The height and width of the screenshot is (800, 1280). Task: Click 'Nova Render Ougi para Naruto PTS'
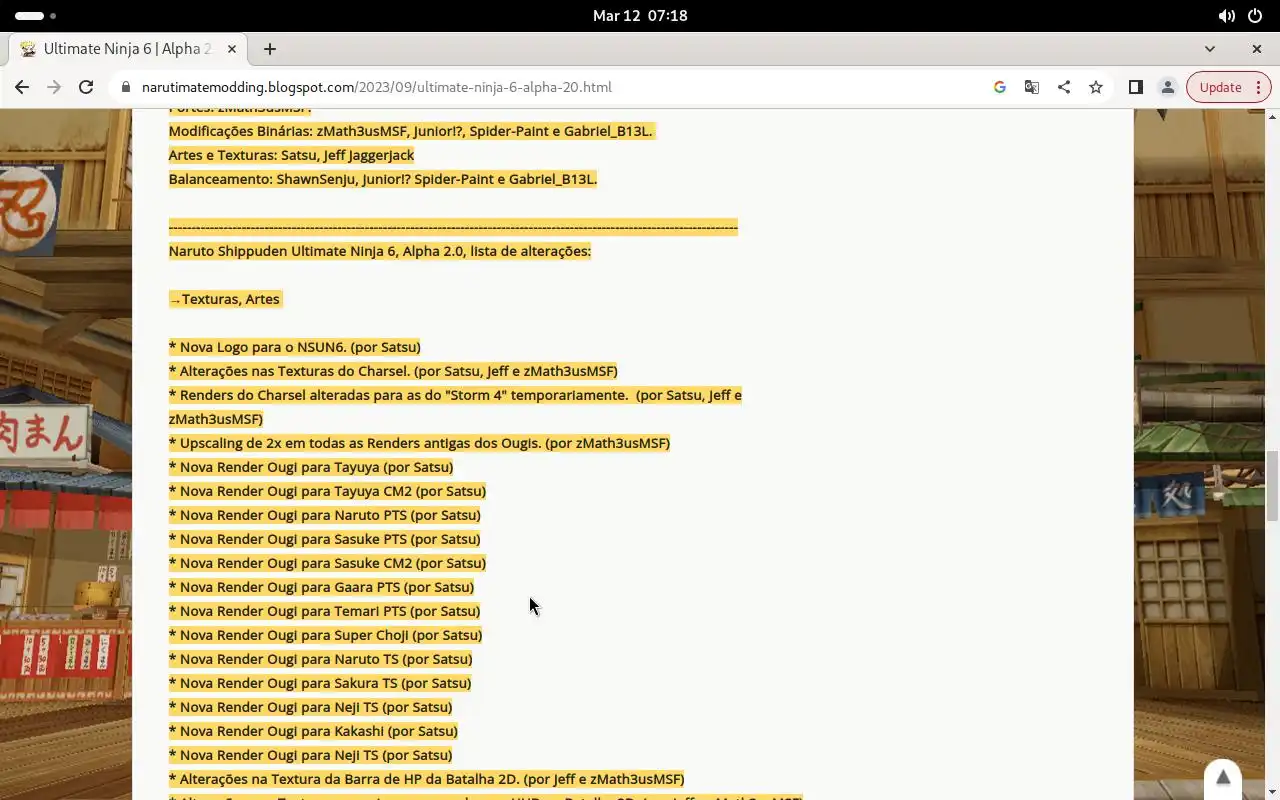(325, 515)
